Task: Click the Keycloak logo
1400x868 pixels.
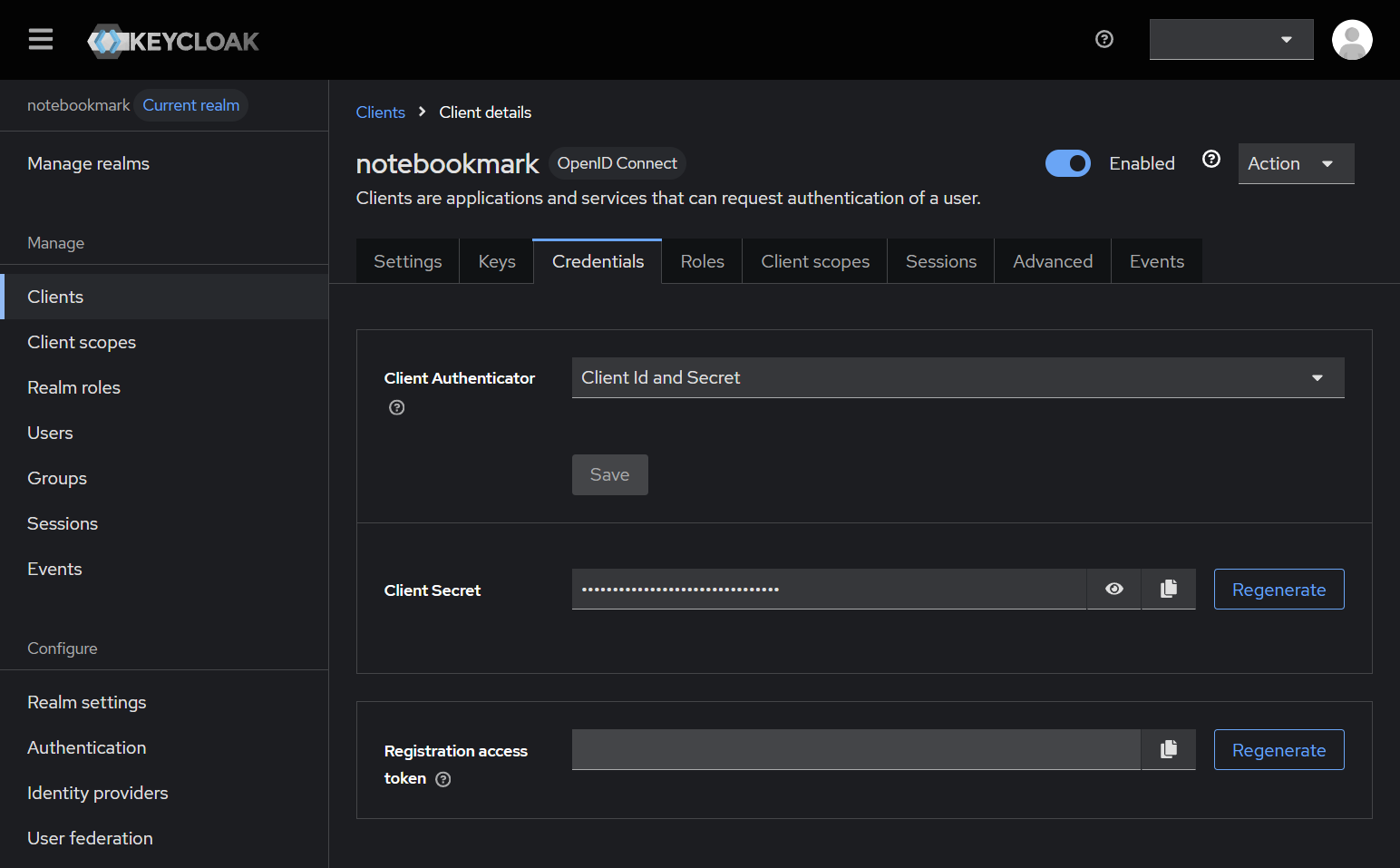Action: tap(173, 40)
